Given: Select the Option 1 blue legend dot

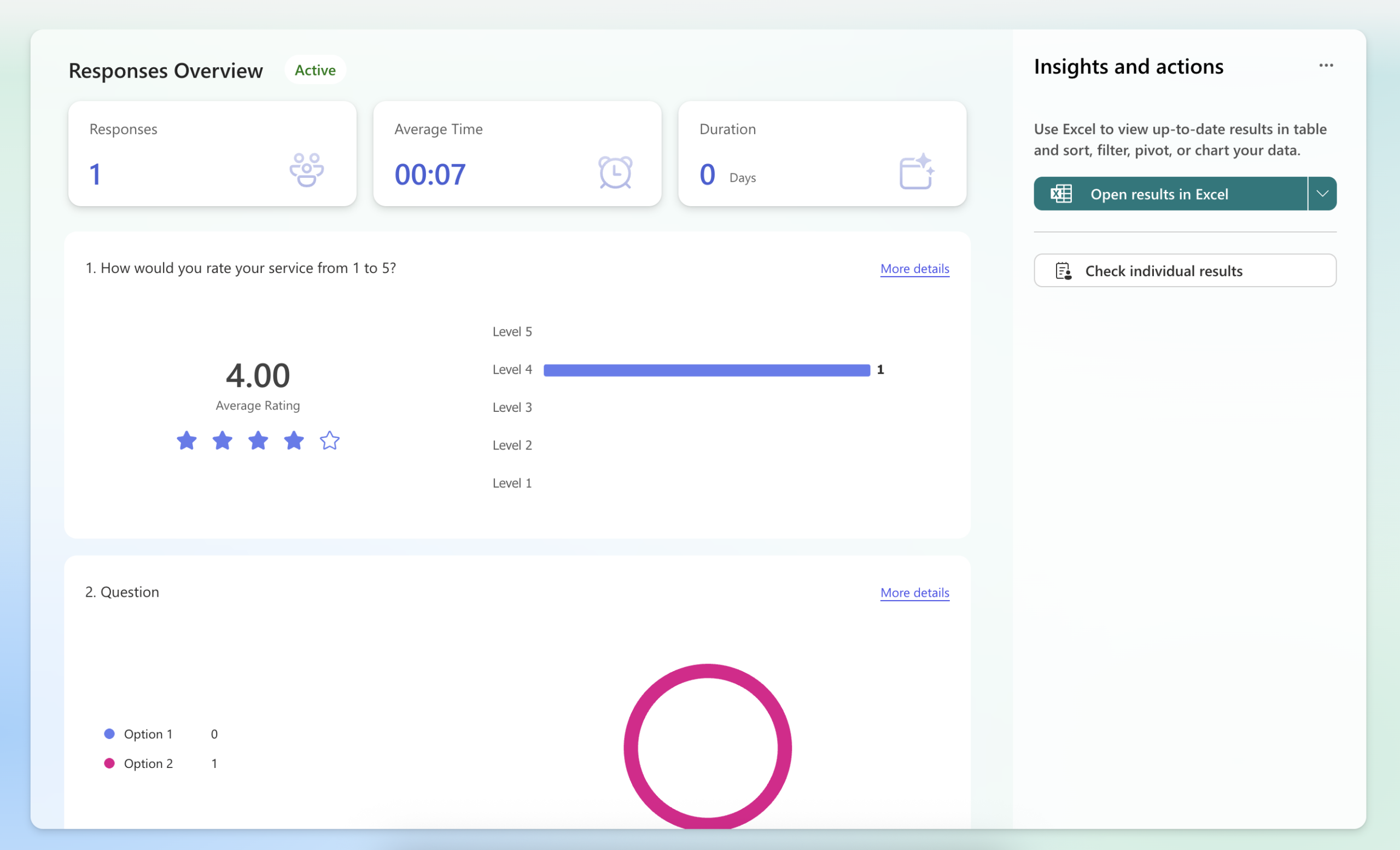Looking at the screenshot, I should (x=109, y=733).
